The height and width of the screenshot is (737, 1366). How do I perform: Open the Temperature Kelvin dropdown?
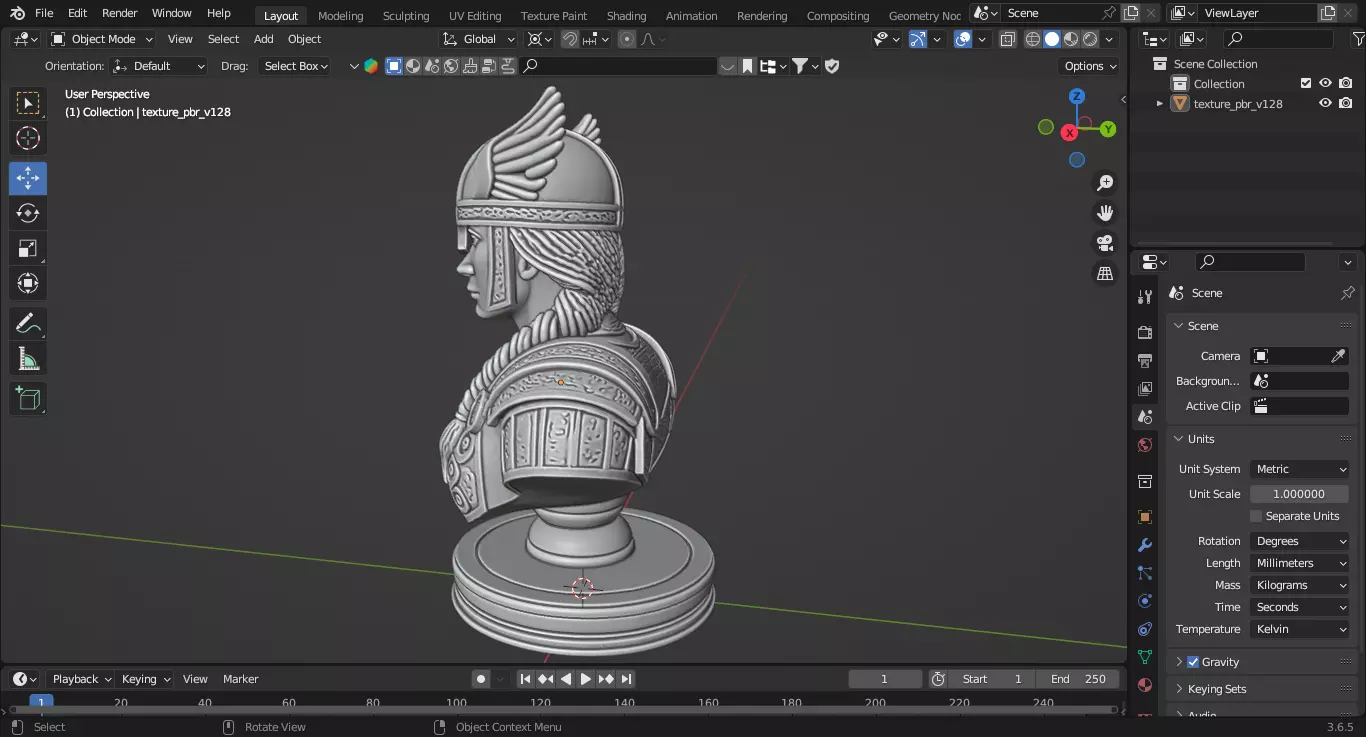[x=1299, y=629]
